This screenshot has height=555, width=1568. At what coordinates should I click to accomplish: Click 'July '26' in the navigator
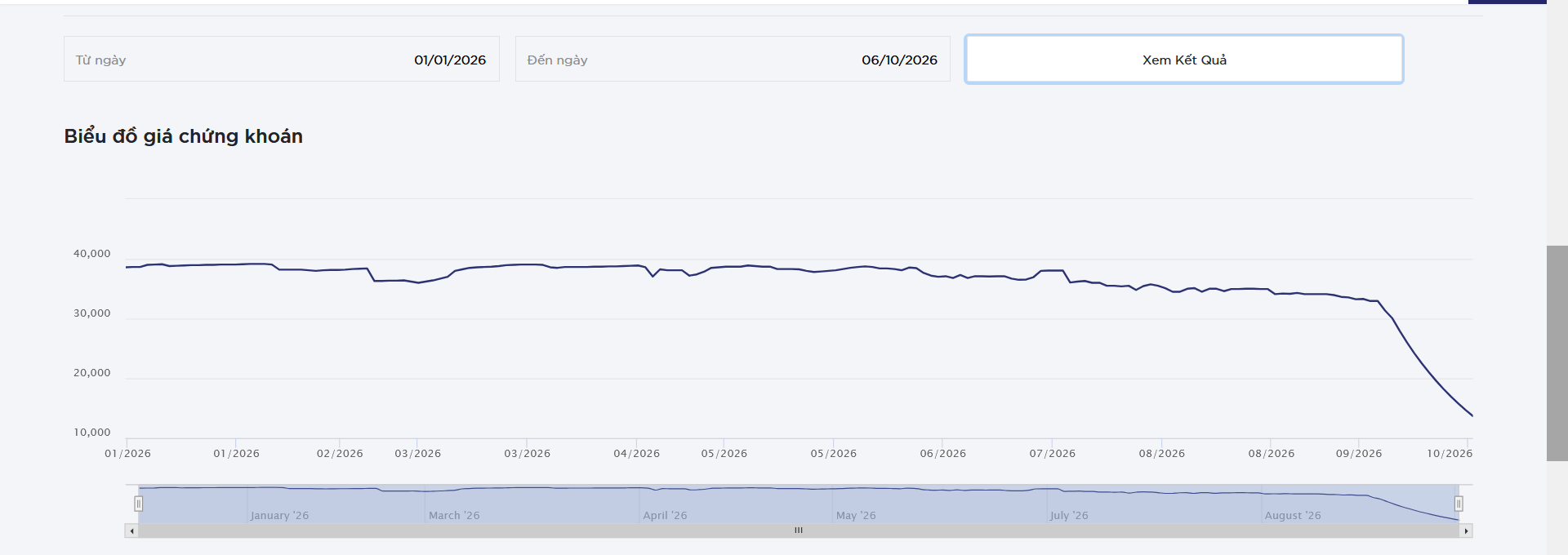coord(1069,516)
